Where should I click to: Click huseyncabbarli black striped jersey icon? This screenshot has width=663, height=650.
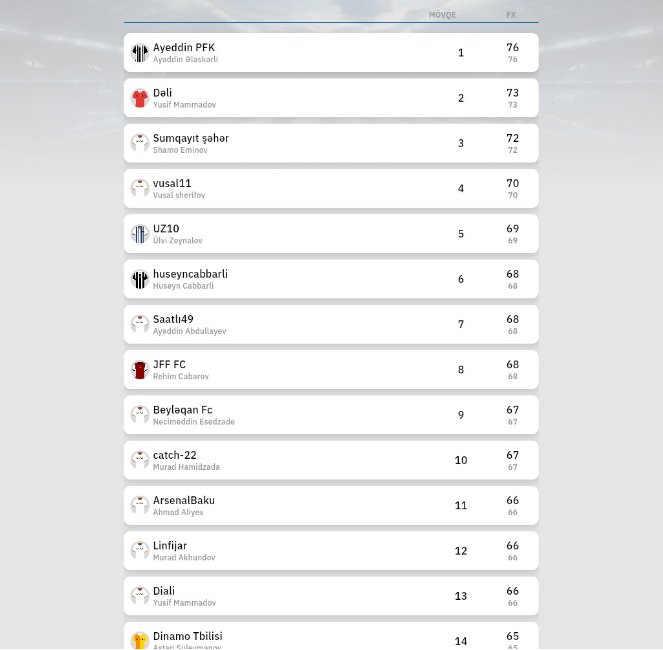[140, 279]
